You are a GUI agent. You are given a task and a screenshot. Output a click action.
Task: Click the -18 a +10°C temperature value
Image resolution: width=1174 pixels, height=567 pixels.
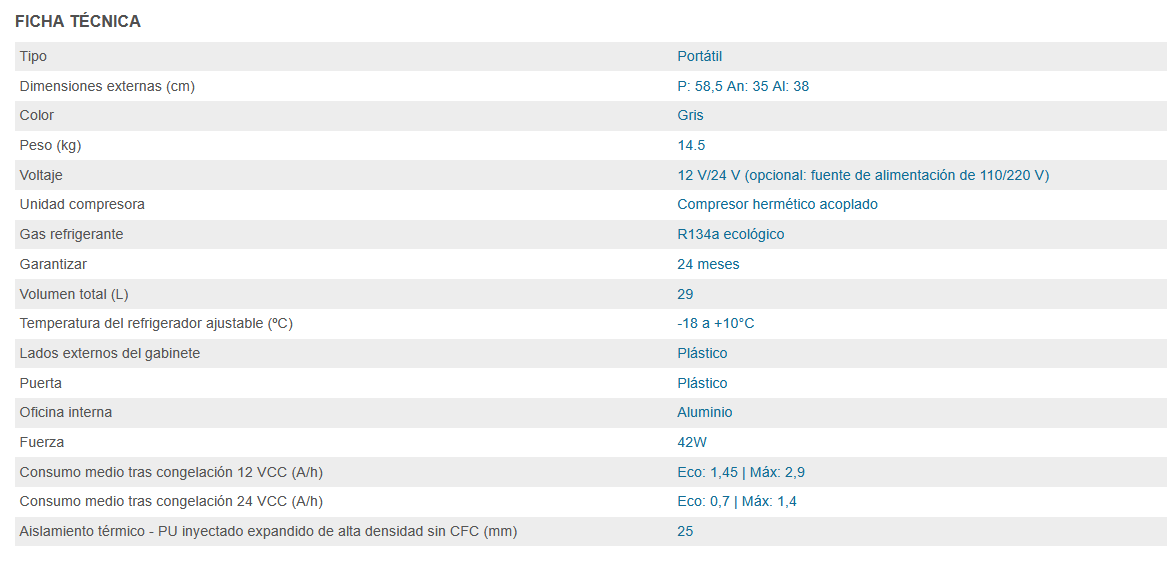pyautogui.click(x=715, y=323)
